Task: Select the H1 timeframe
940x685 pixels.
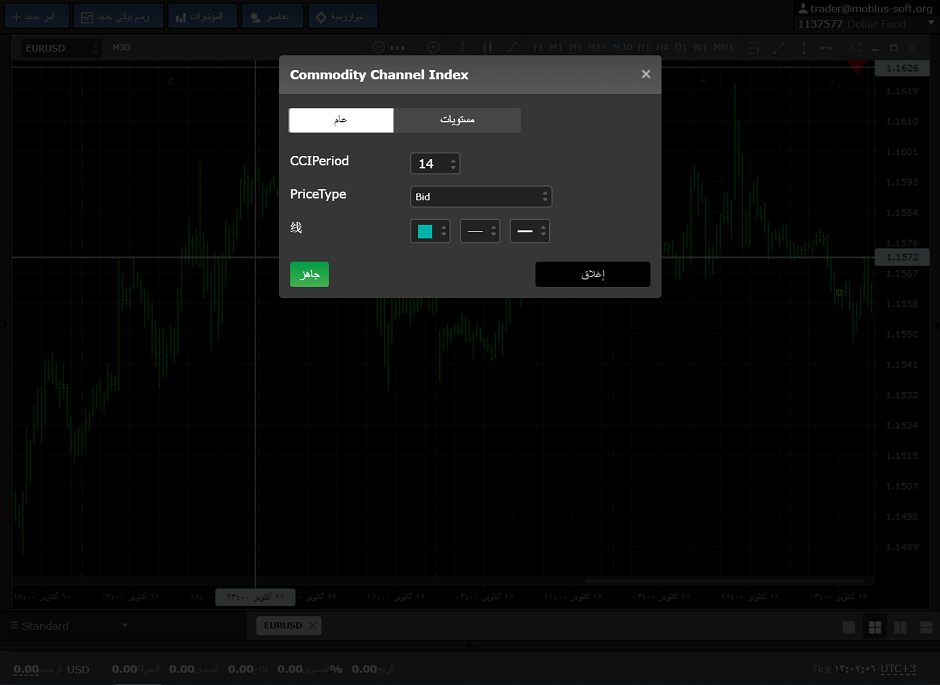Action: [644, 47]
